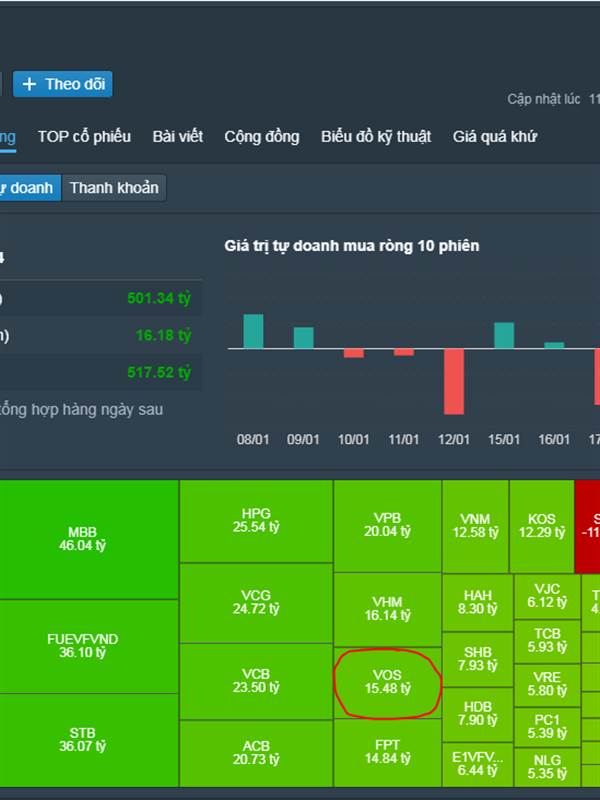Select the VRE 5.80 tỷ tile
600x800 pixels.
(x=547, y=685)
